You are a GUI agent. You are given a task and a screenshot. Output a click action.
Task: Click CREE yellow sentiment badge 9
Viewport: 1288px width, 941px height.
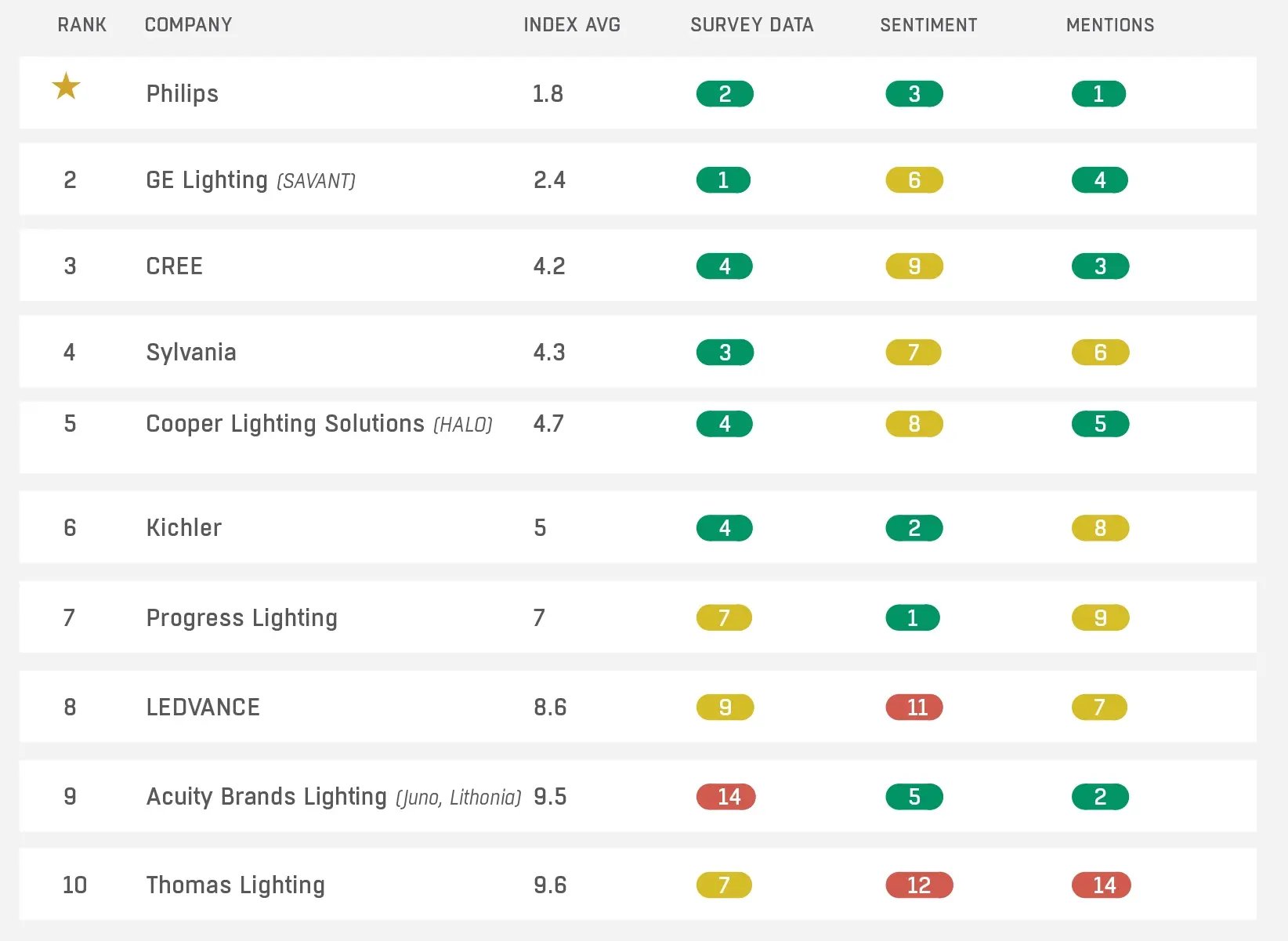point(914,266)
